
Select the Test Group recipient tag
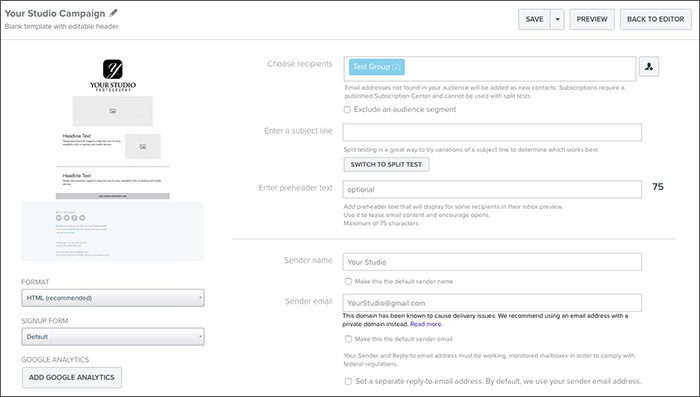pyautogui.click(x=377, y=67)
